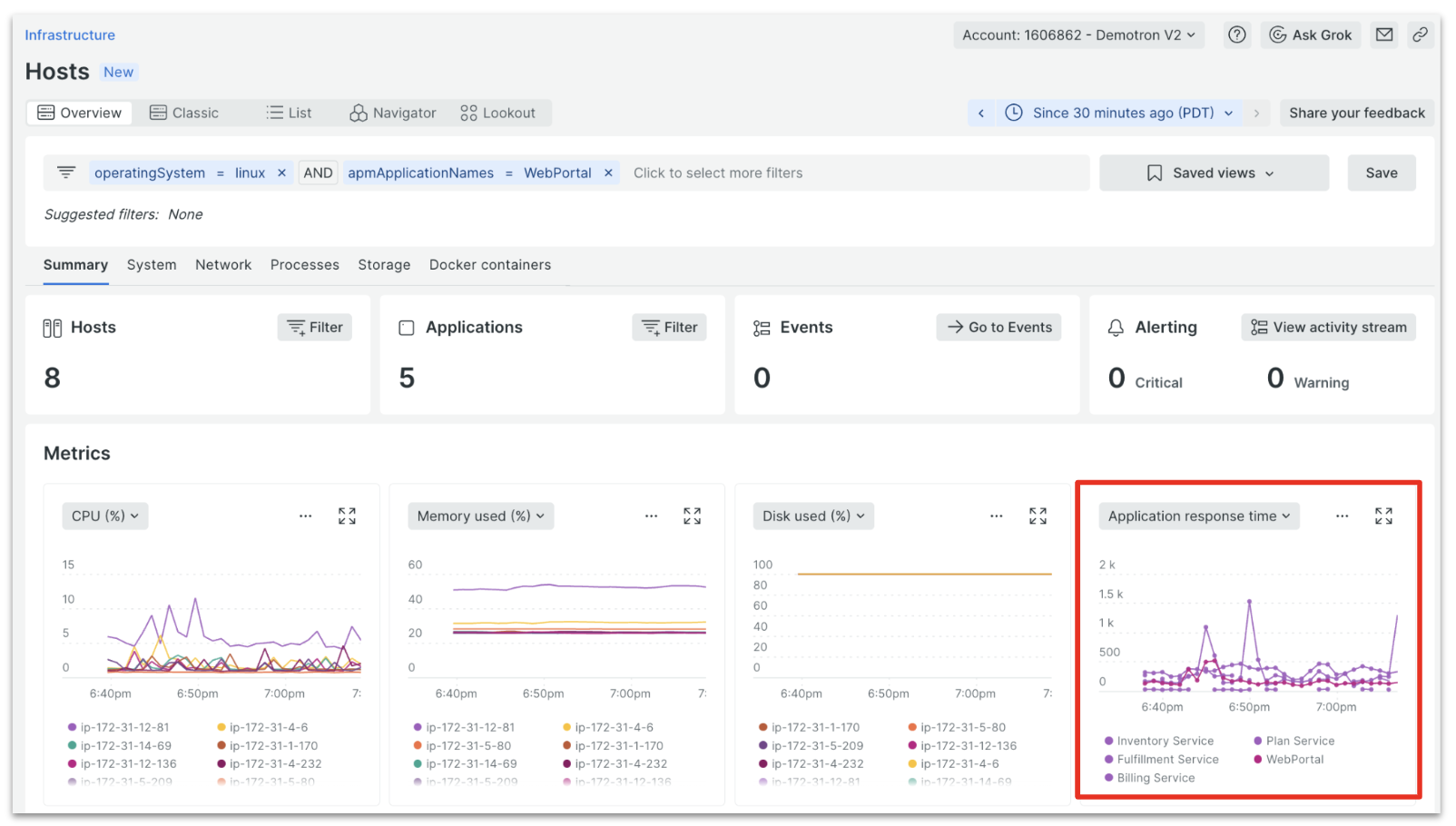
Task: Open the Account 1606862 Demotron V2 dropdown
Action: coord(1079,35)
